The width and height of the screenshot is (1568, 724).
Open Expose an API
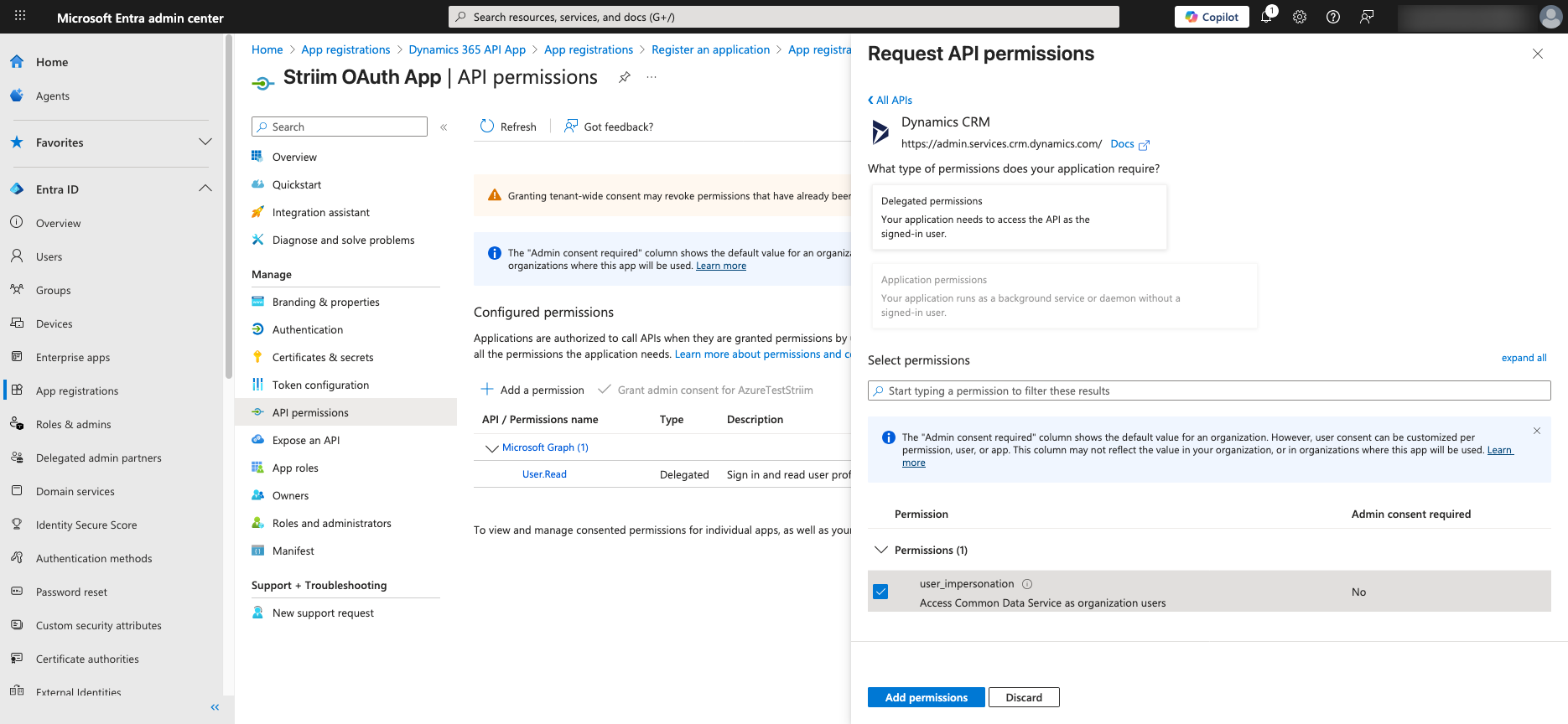point(306,441)
